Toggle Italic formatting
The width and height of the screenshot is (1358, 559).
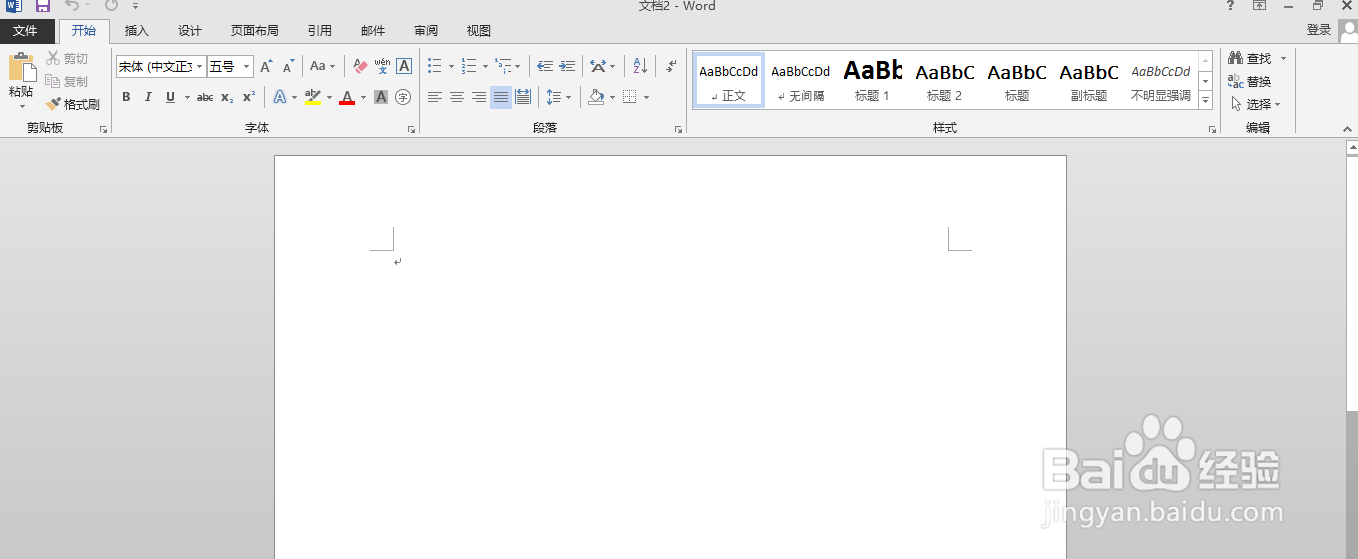point(148,97)
